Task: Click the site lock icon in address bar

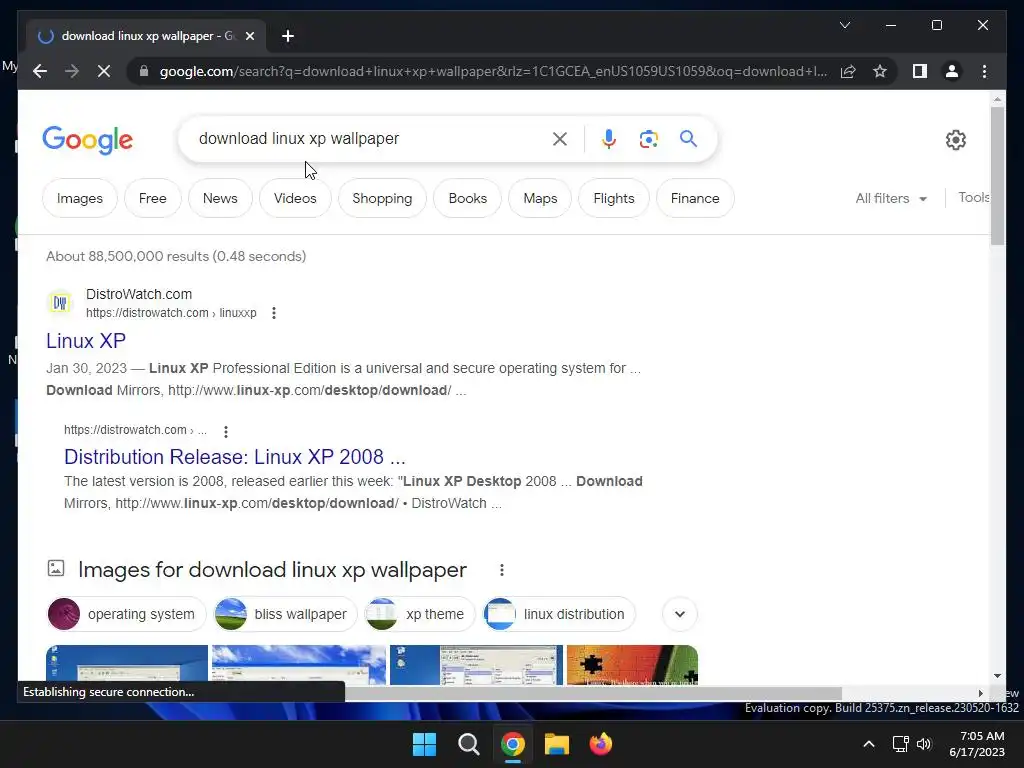Action: [x=144, y=71]
